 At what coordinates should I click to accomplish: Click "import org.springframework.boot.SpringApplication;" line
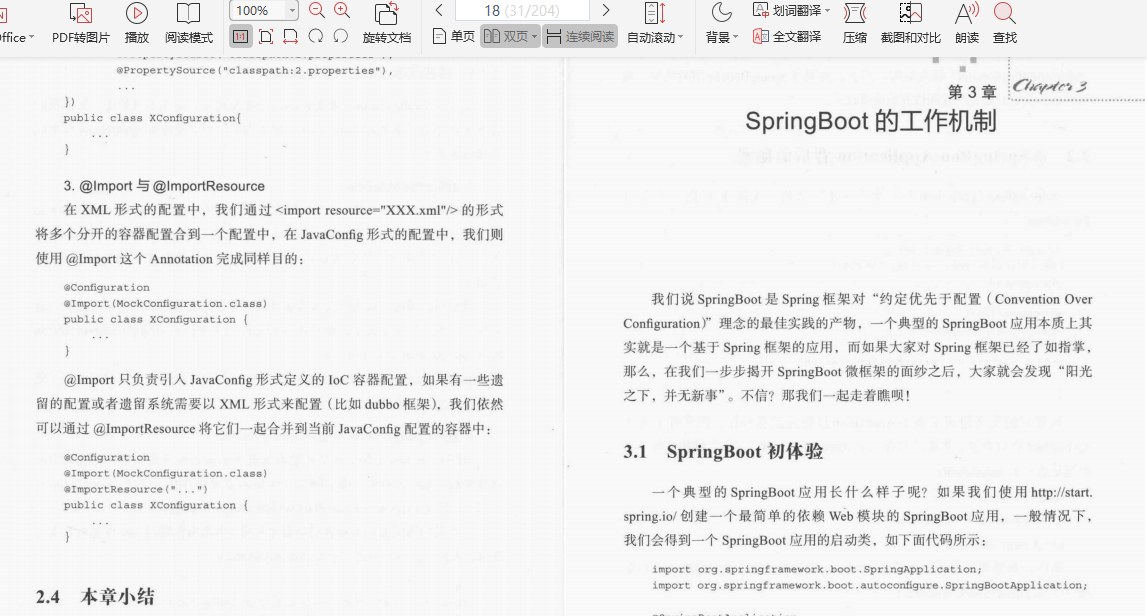point(817,569)
